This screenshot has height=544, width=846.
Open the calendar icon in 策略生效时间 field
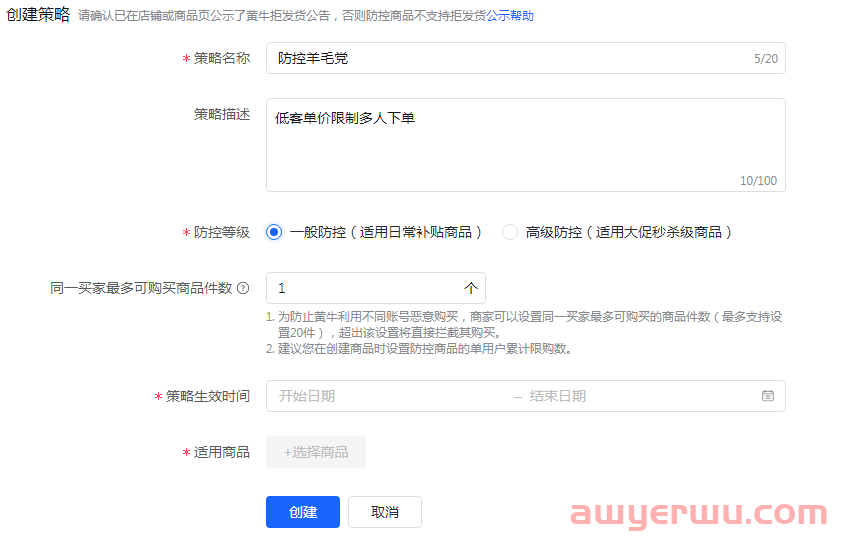[768, 396]
